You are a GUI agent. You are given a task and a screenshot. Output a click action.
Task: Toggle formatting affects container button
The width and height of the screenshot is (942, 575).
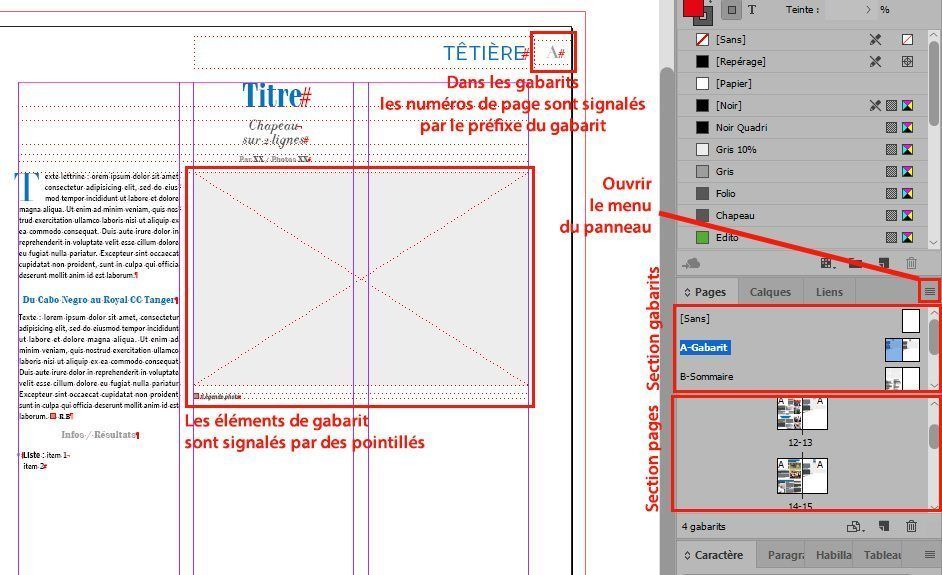point(731,10)
